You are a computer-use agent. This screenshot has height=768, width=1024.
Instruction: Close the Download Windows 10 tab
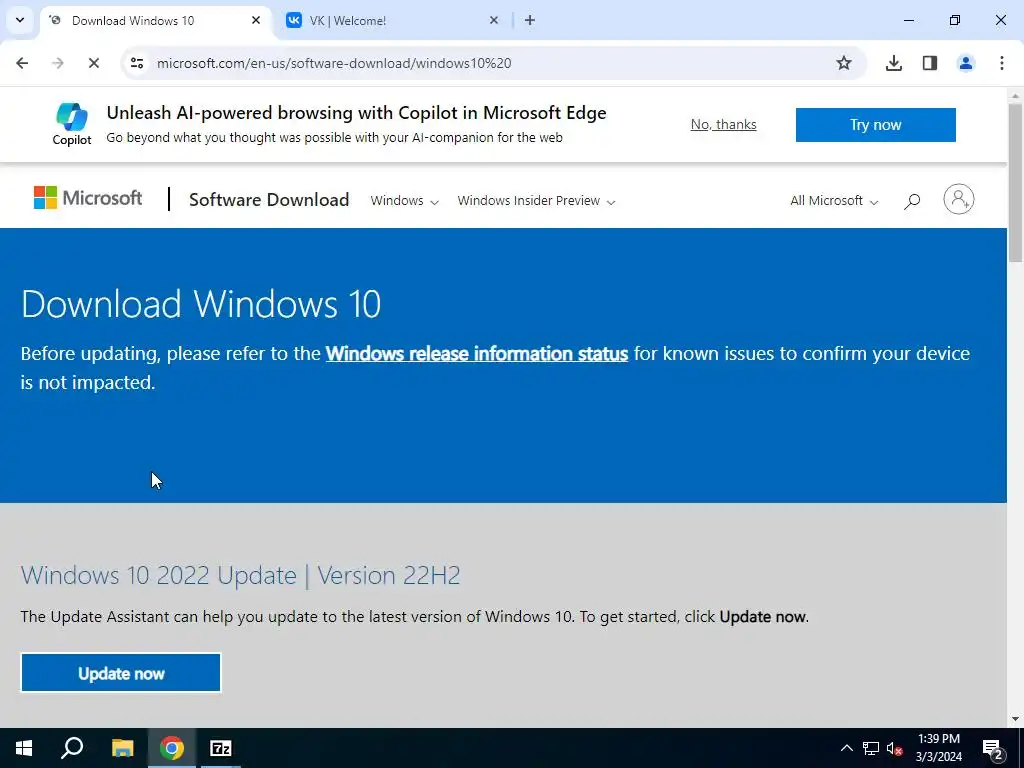click(x=256, y=20)
